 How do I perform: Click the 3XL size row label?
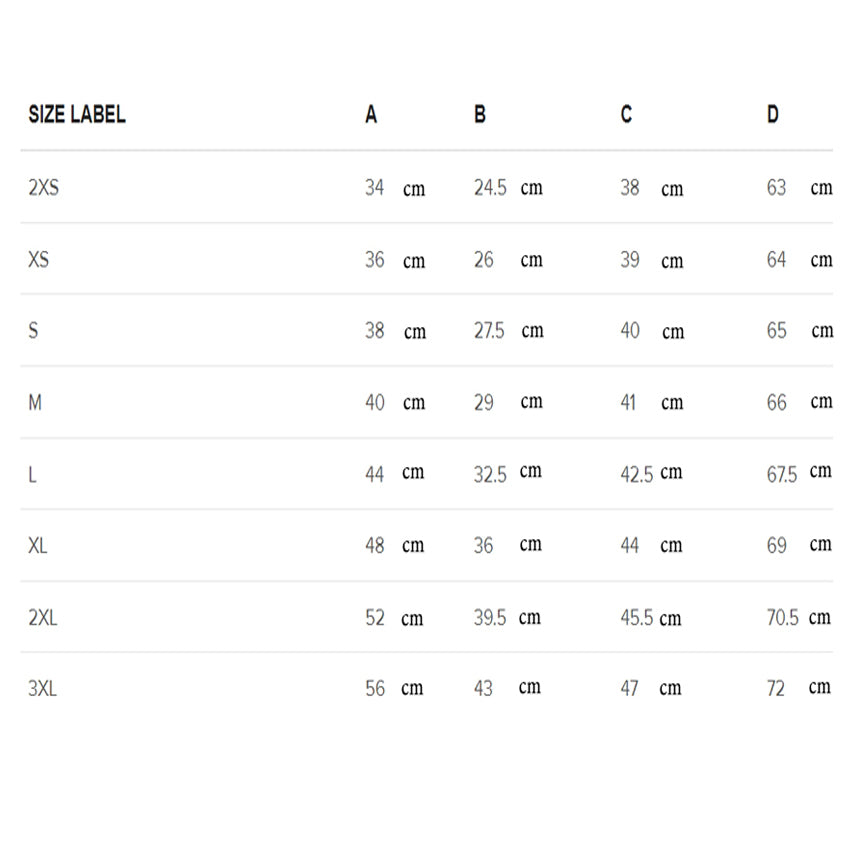pos(42,689)
